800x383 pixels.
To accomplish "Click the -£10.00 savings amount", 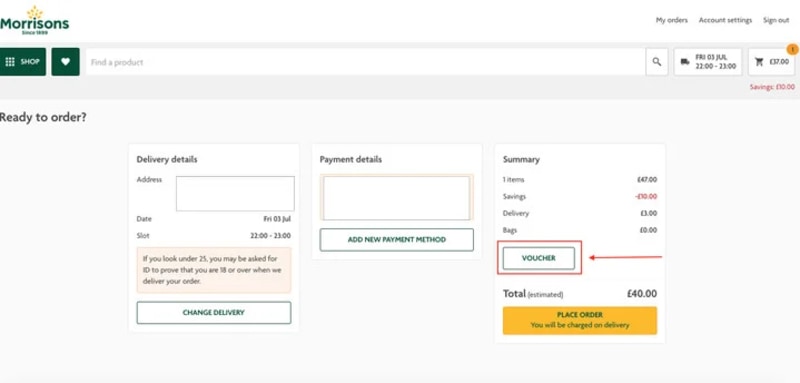I will 646,196.
